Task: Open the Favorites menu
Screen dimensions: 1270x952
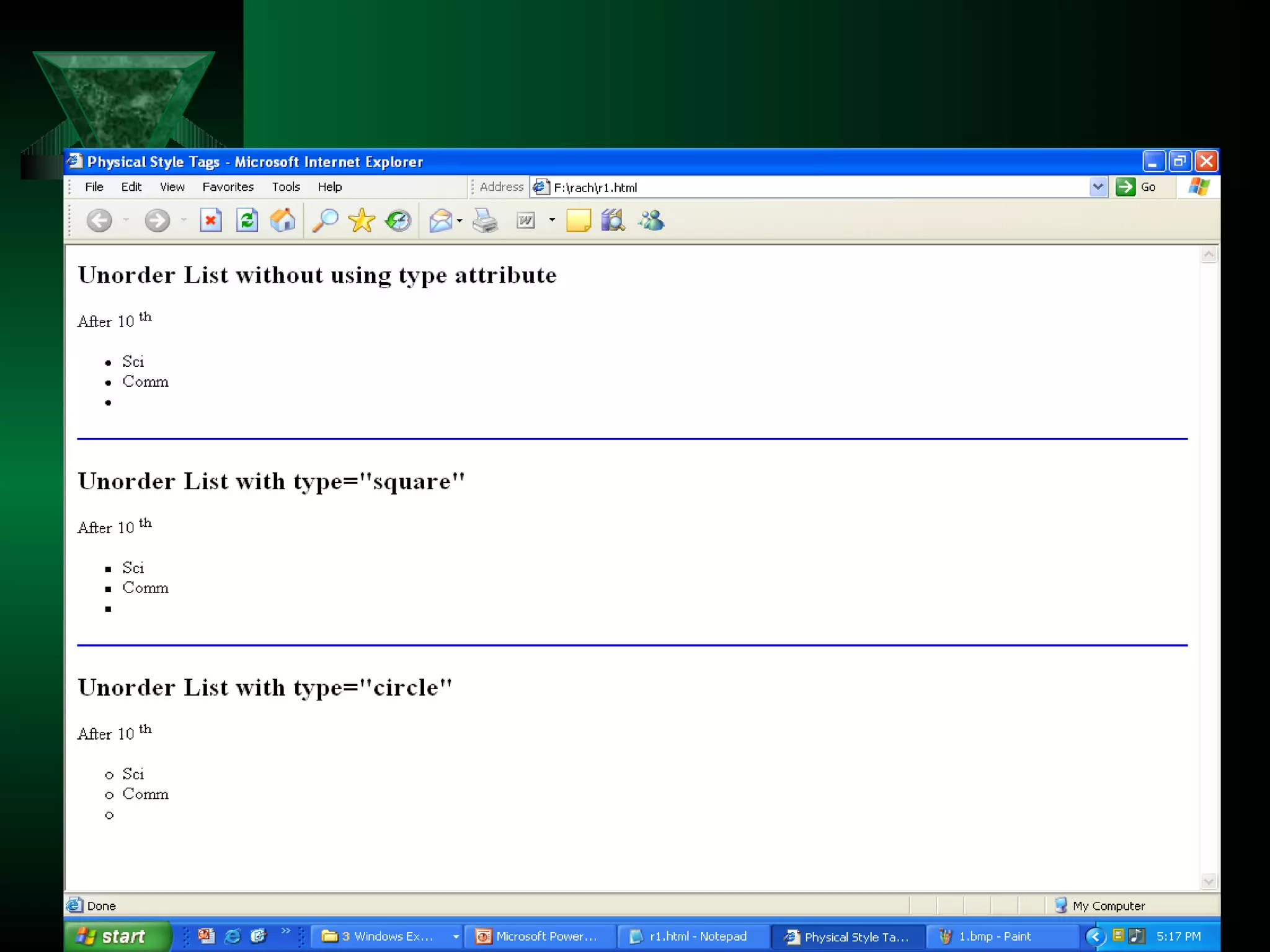Action: 228,187
